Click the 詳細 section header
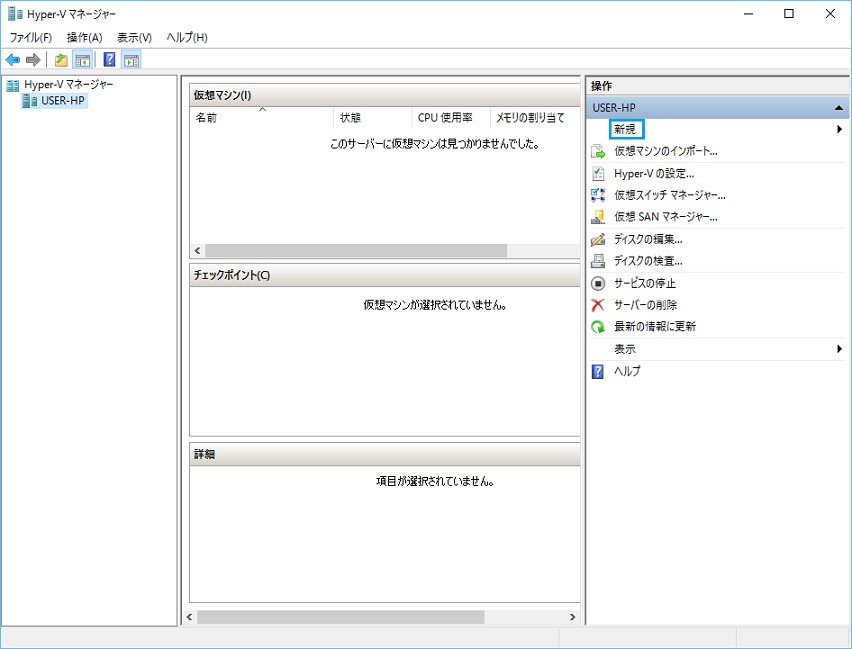This screenshot has height=649, width=852. tap(385, 454)
